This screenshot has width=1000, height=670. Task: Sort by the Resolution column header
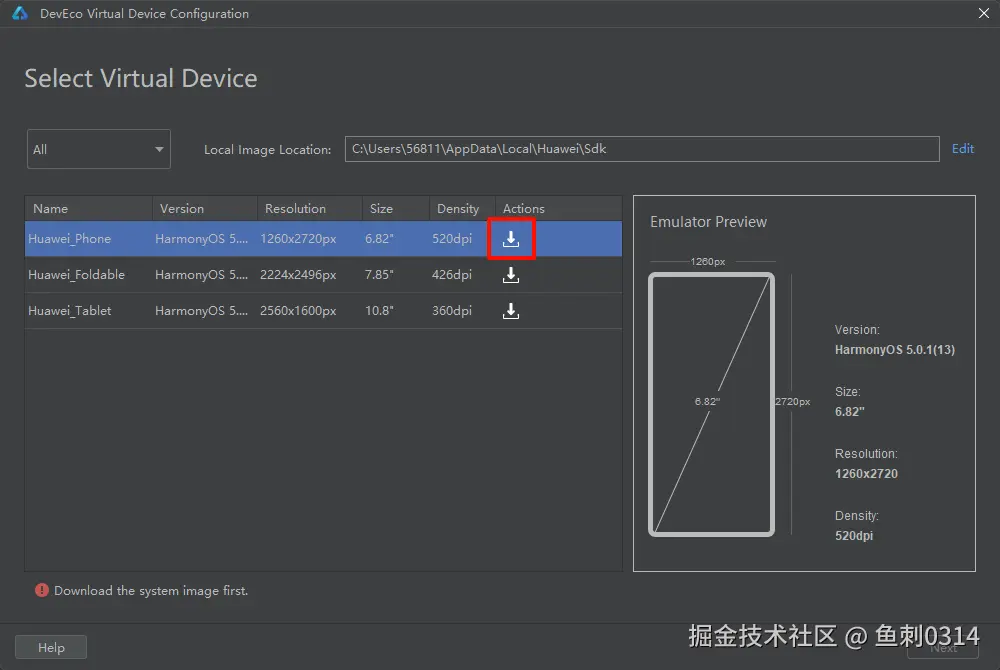pyautogui.click(x=310, y=208)
